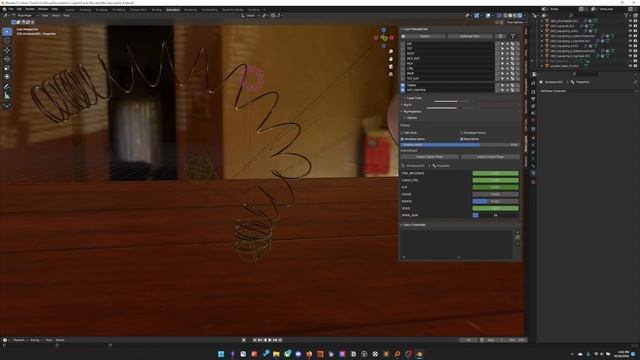Click the viewport overlays icon in header
The width and height of the screenshot is (640, 360).
click(x=488, y=16)
